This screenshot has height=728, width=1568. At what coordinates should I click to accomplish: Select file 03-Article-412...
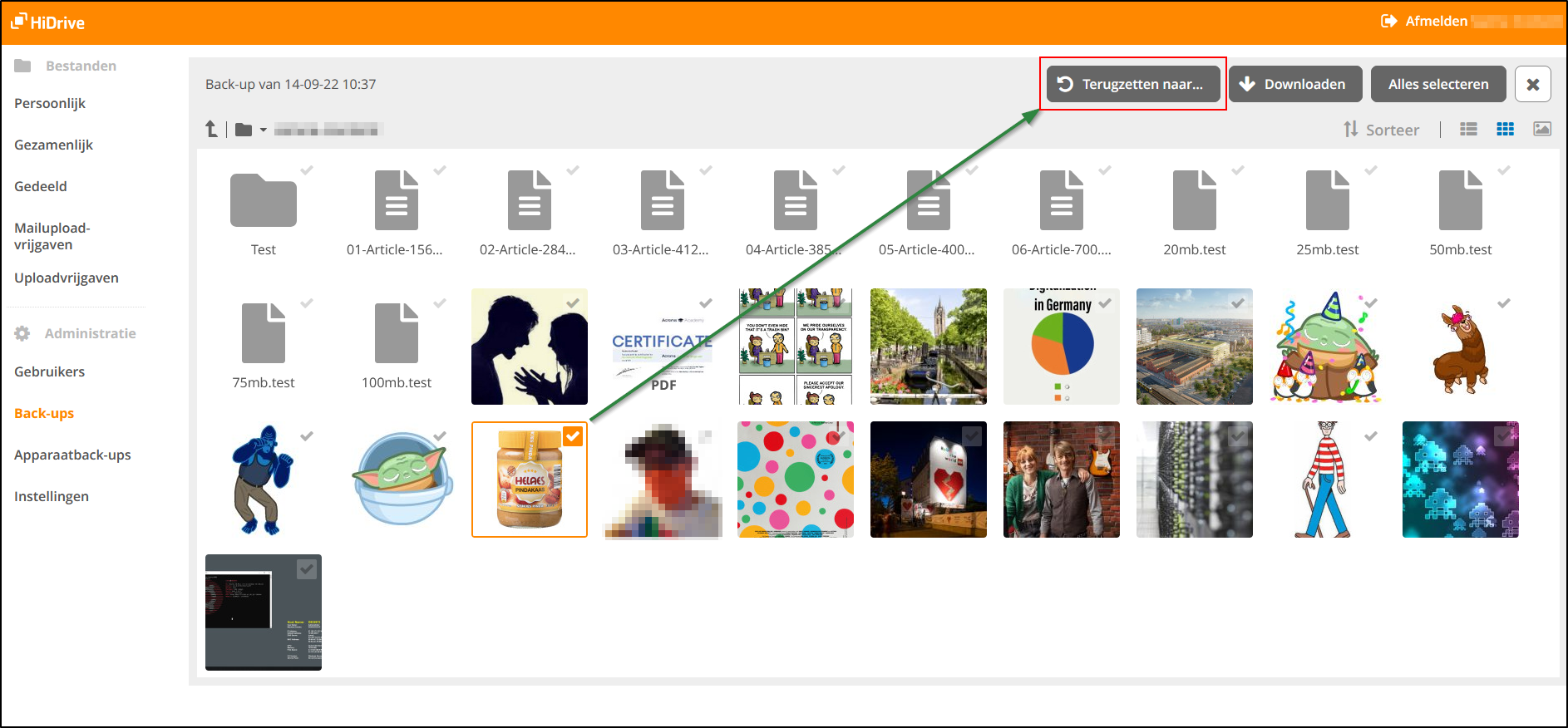pos(663,200)
